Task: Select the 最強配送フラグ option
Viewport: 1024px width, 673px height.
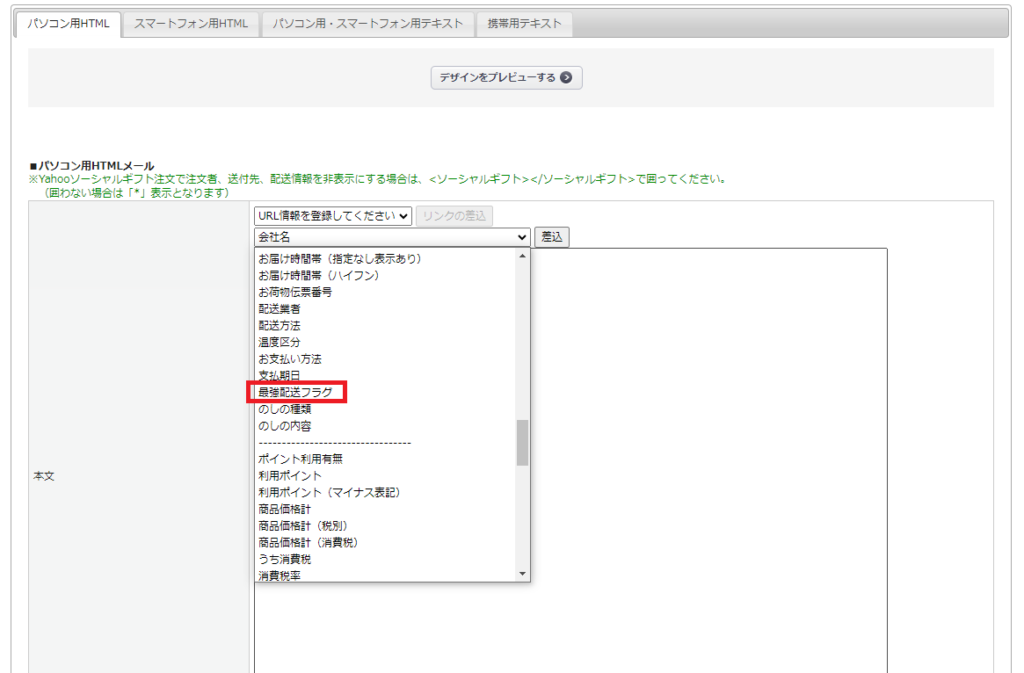Action: 386,392
